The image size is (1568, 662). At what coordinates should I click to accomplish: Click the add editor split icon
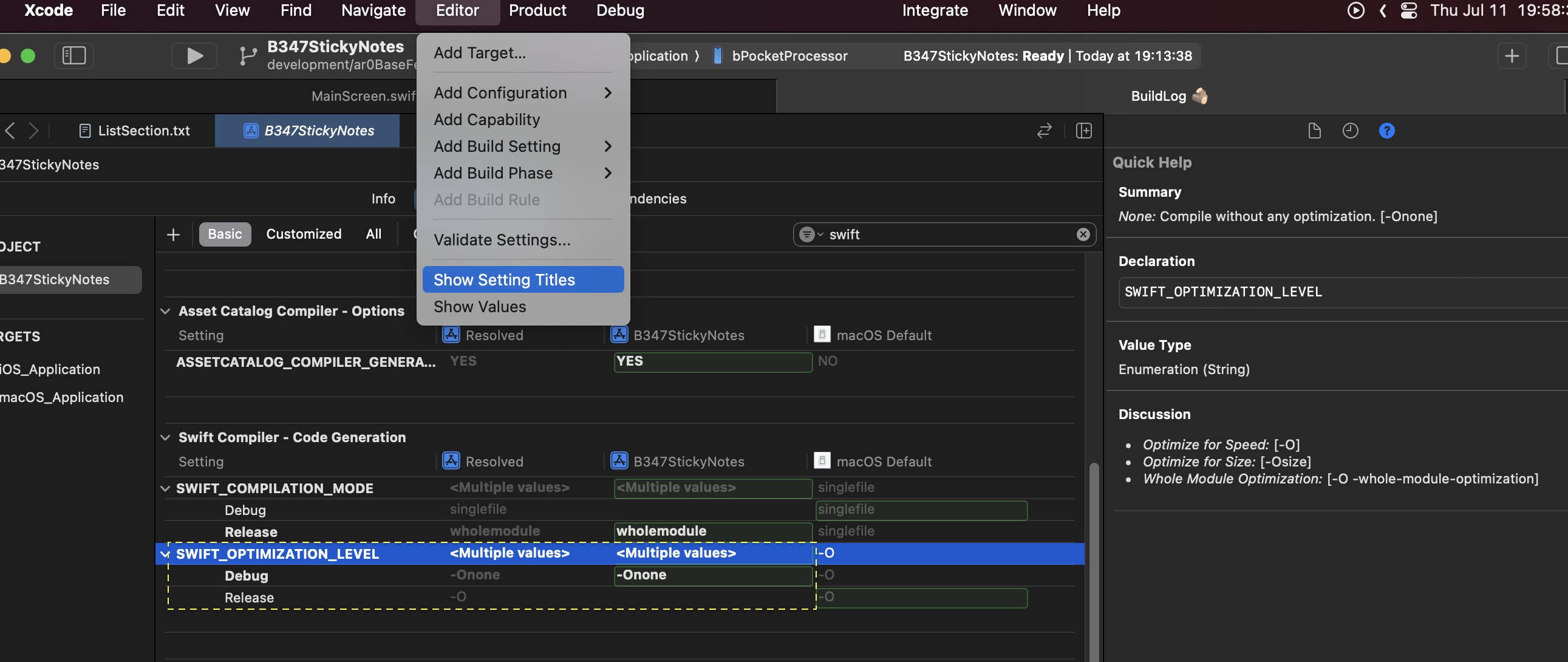click(x=1083, y=131)
